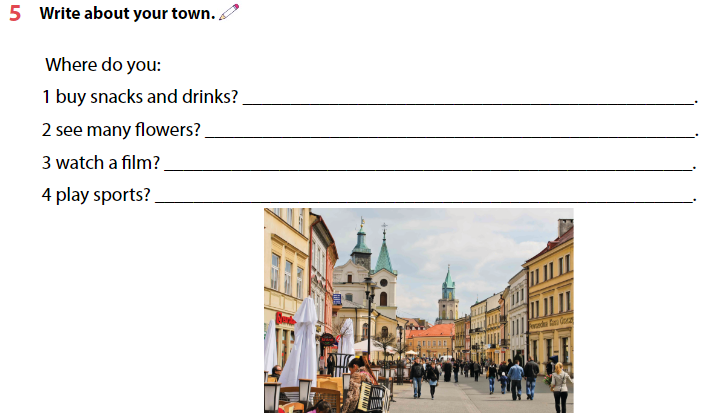
Task: Click the answer line for 'watch a film?'
Action: [428, 164]
